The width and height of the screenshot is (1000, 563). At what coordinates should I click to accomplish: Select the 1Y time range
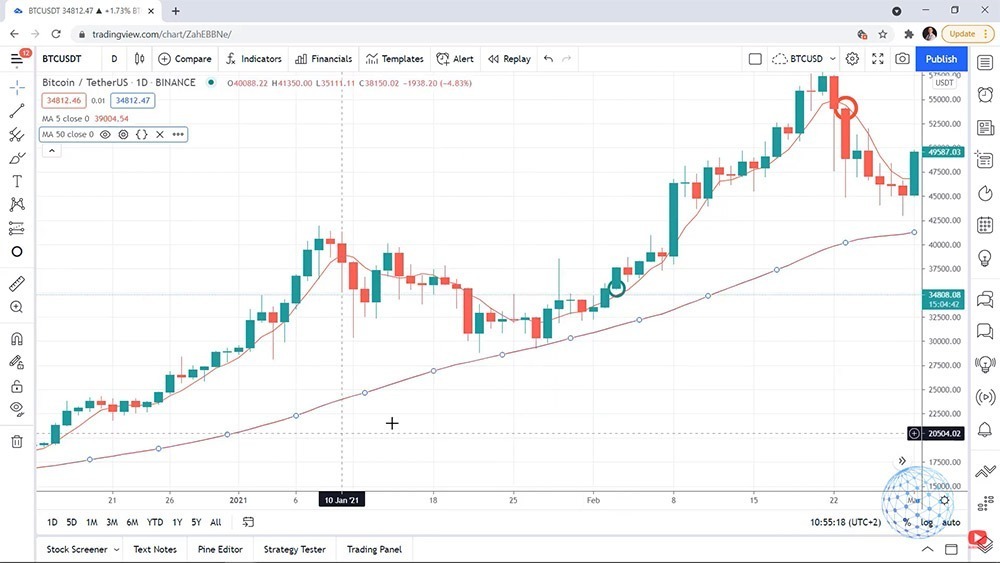click(177, 522)
